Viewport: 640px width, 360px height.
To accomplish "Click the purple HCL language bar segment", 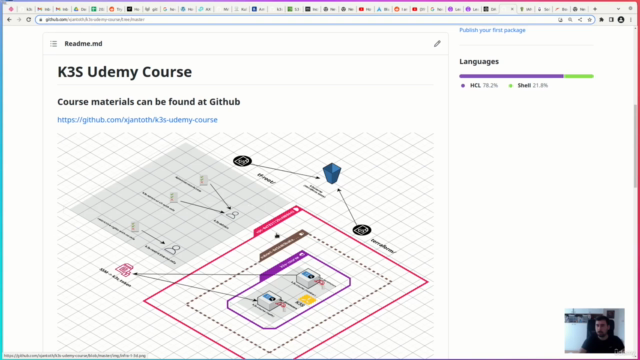I will click(x=511, y=76).
